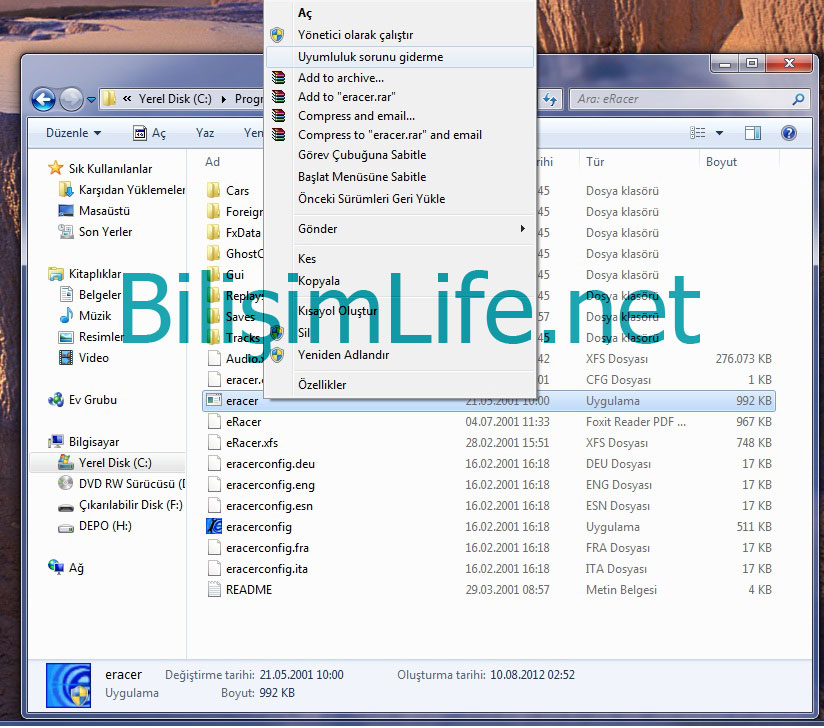Click the Forward navigation arrow button
The width and height of the screenshot is (824, 728).
point(71,99)
